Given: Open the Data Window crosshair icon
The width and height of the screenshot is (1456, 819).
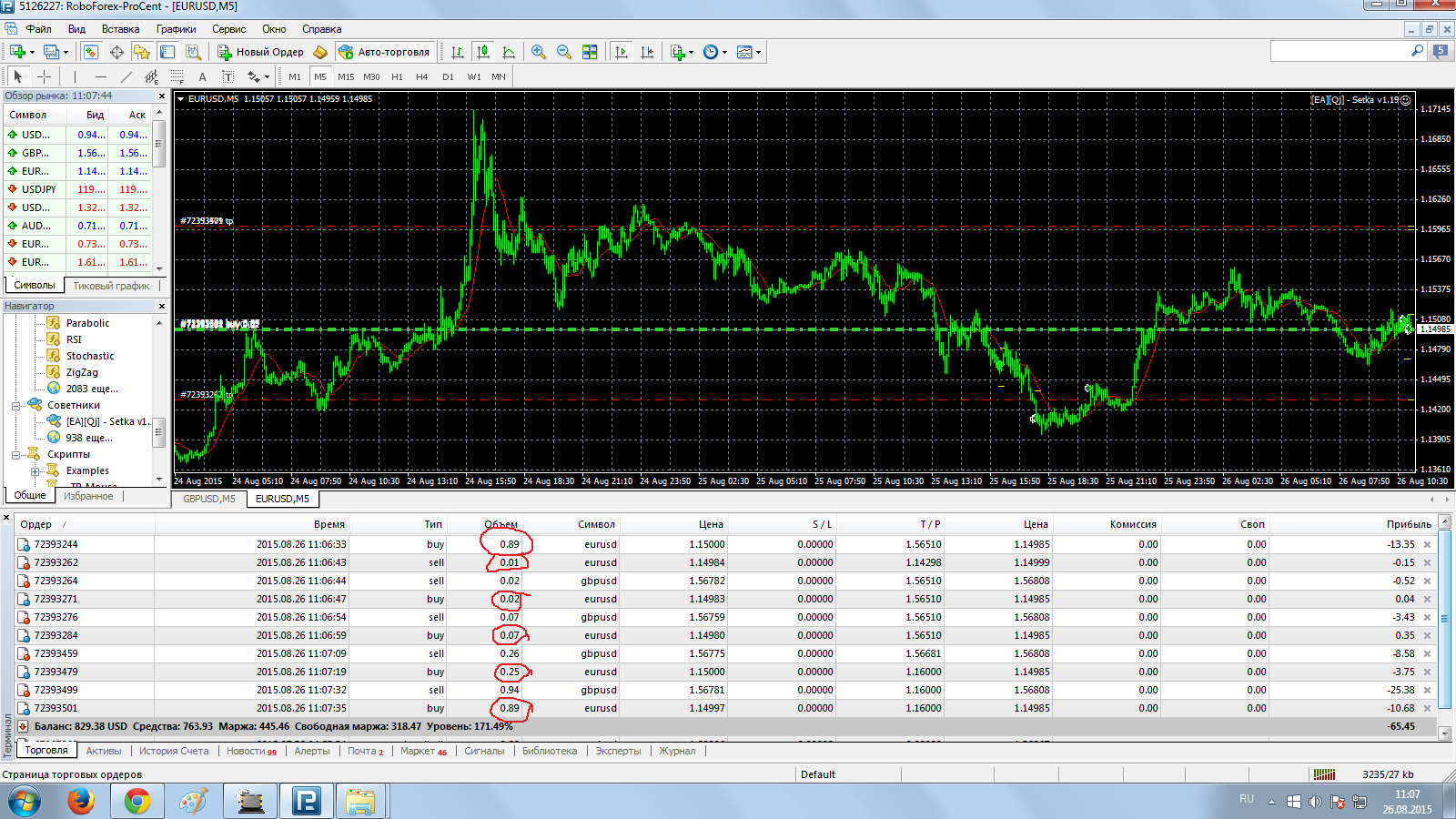Looking at the screenshot, I should tap(116, 52).
